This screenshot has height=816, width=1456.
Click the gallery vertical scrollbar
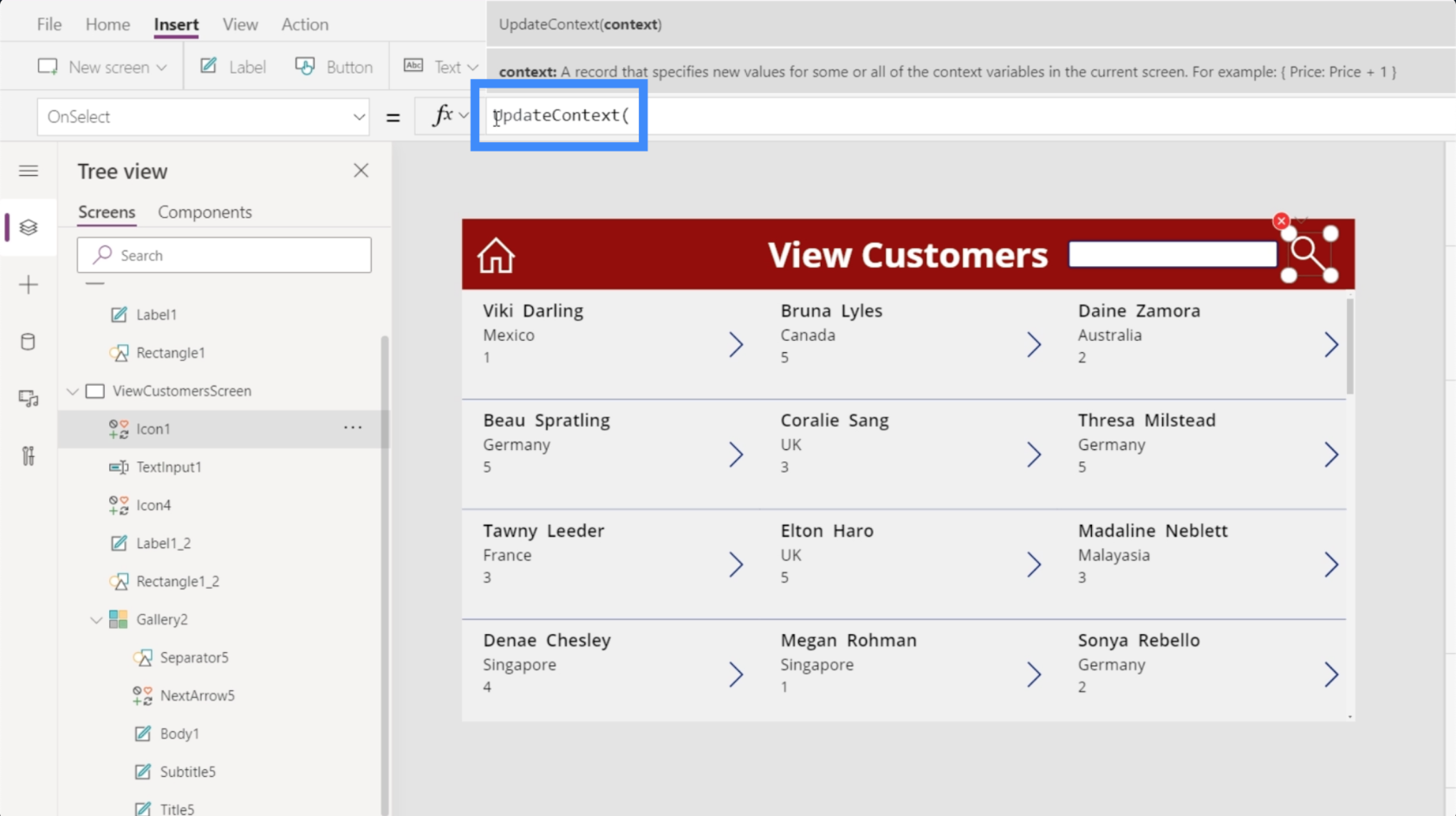1349,345
